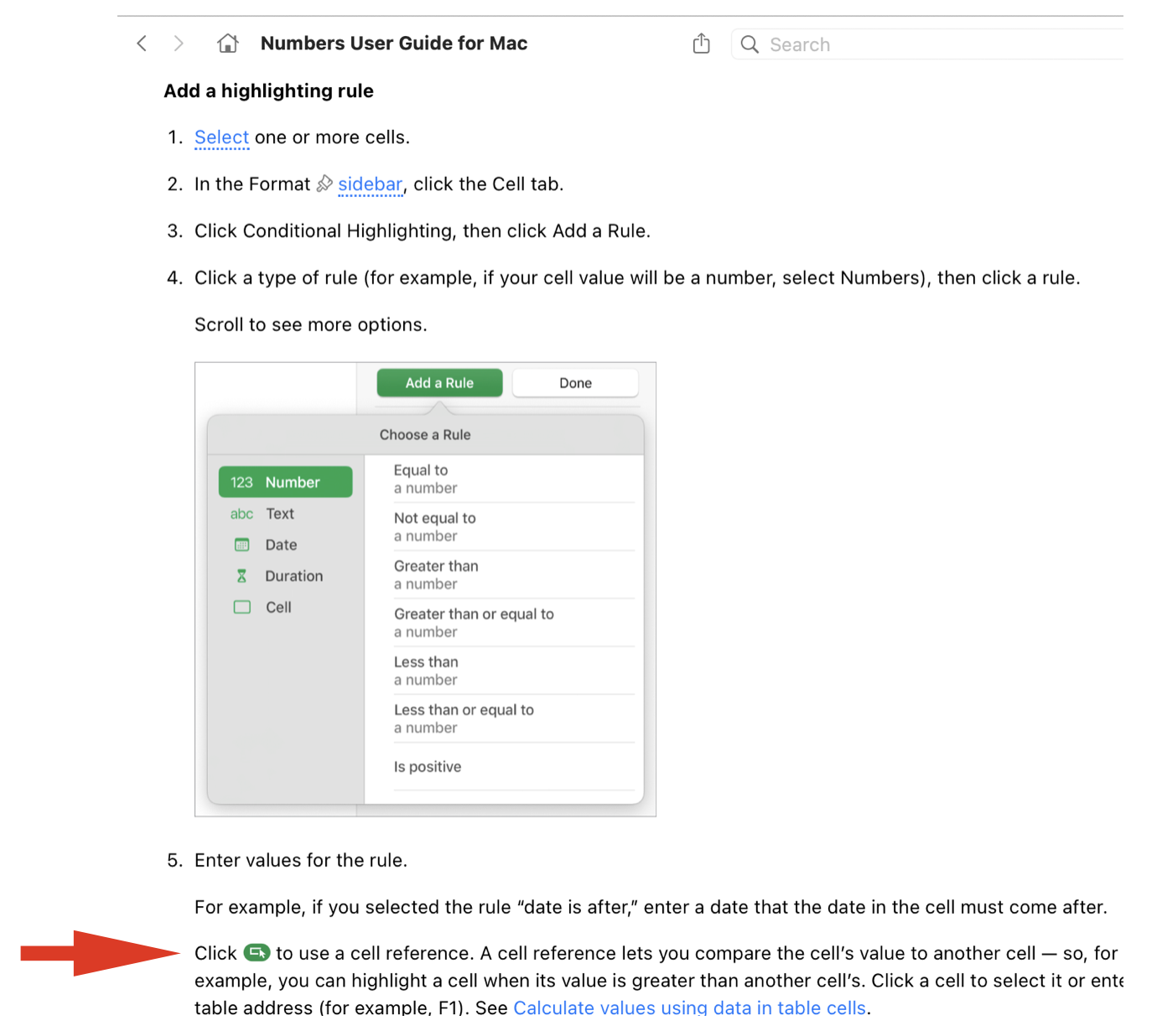Select the Text rule type
Viewport: 1157px width, 1036px height.
[285, 514]
